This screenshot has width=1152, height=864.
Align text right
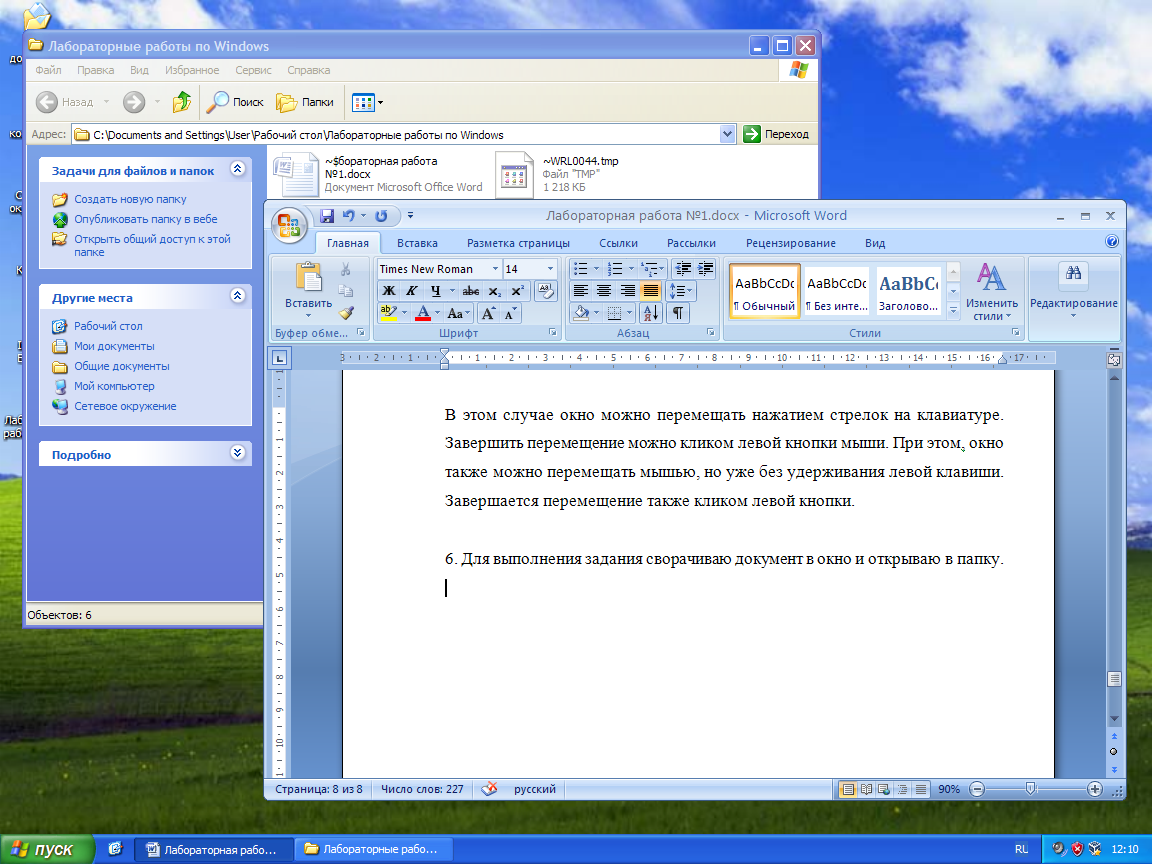click(627, 291)
